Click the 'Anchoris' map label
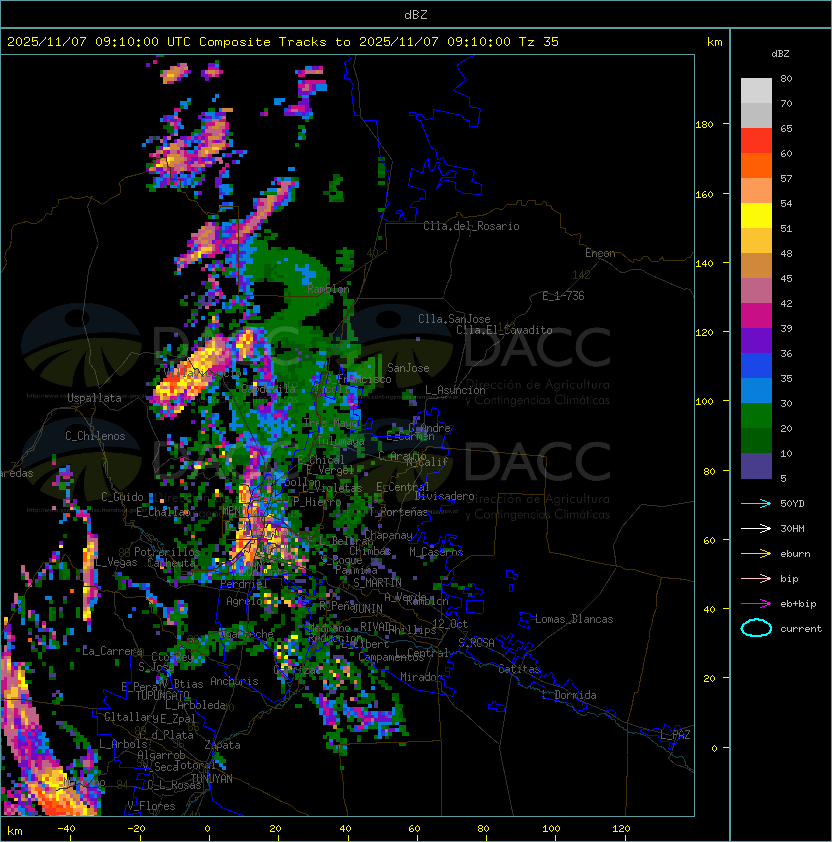Image resolution: width=832 pixels, height=842 pixels. (234, 681)
